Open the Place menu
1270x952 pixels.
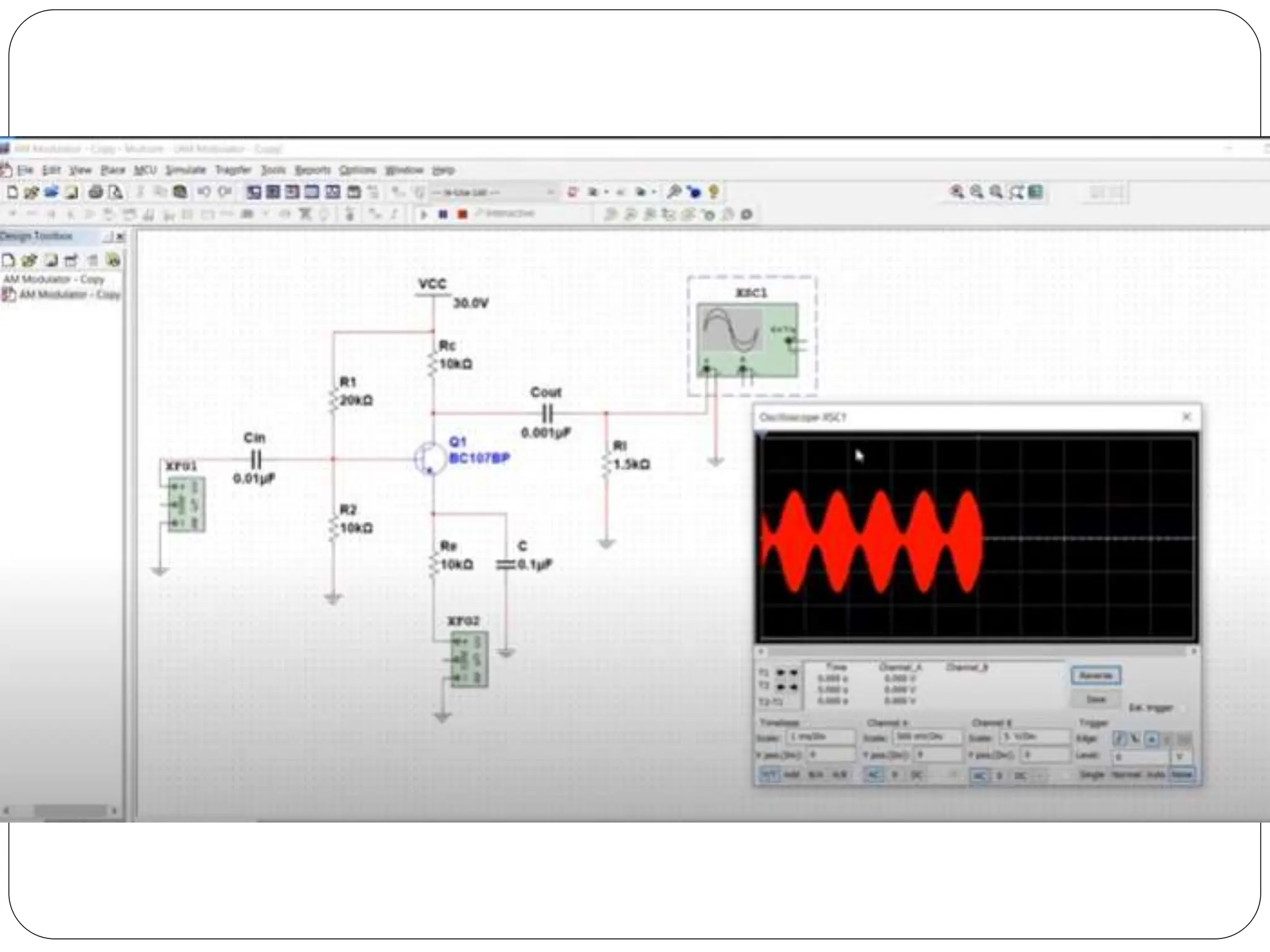[x=113, y=170]
